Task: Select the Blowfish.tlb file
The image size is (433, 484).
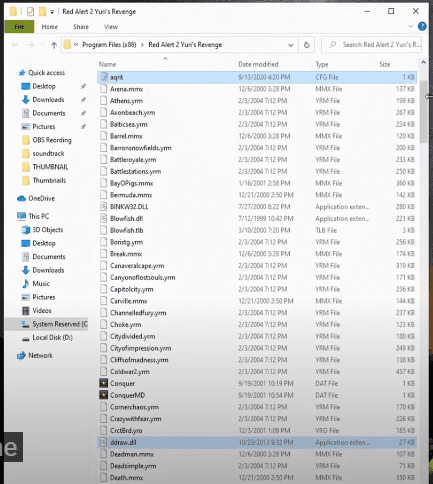Action: coord(257,230)
